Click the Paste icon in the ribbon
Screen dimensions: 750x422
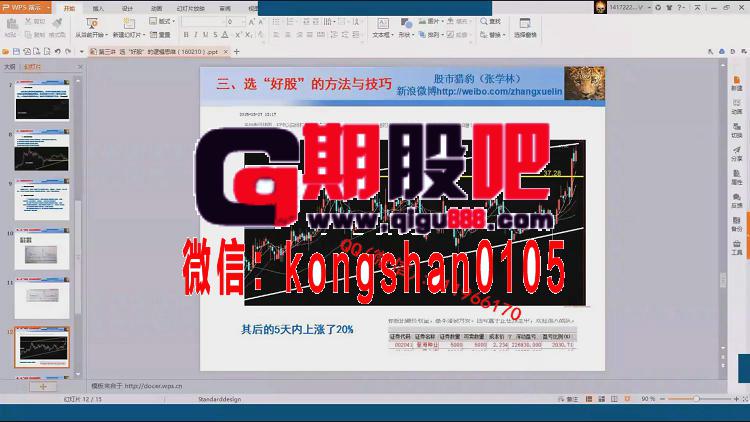coord(11,23)
